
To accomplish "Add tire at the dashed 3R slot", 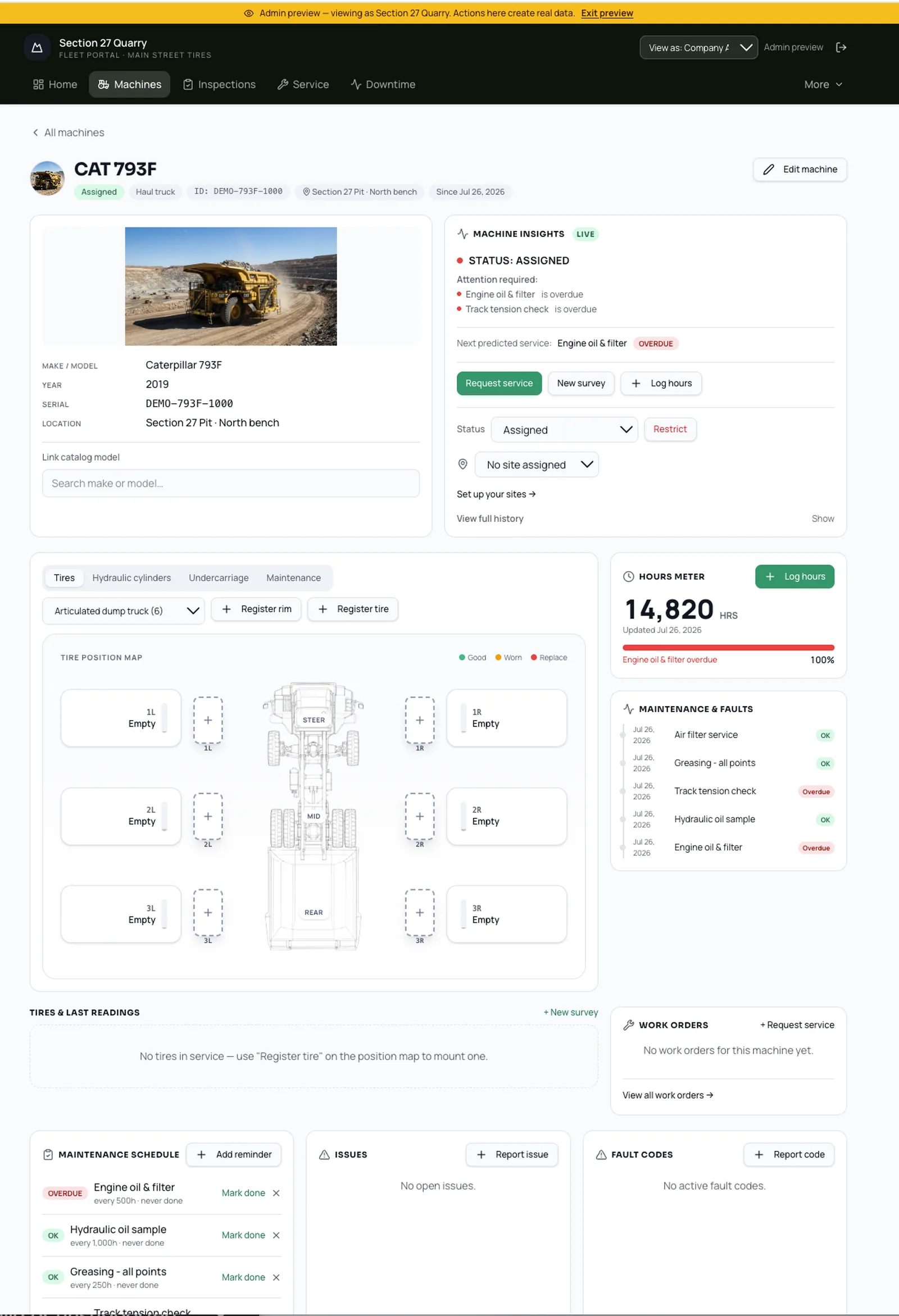I will pyautogui.click(x=420, y=912).
